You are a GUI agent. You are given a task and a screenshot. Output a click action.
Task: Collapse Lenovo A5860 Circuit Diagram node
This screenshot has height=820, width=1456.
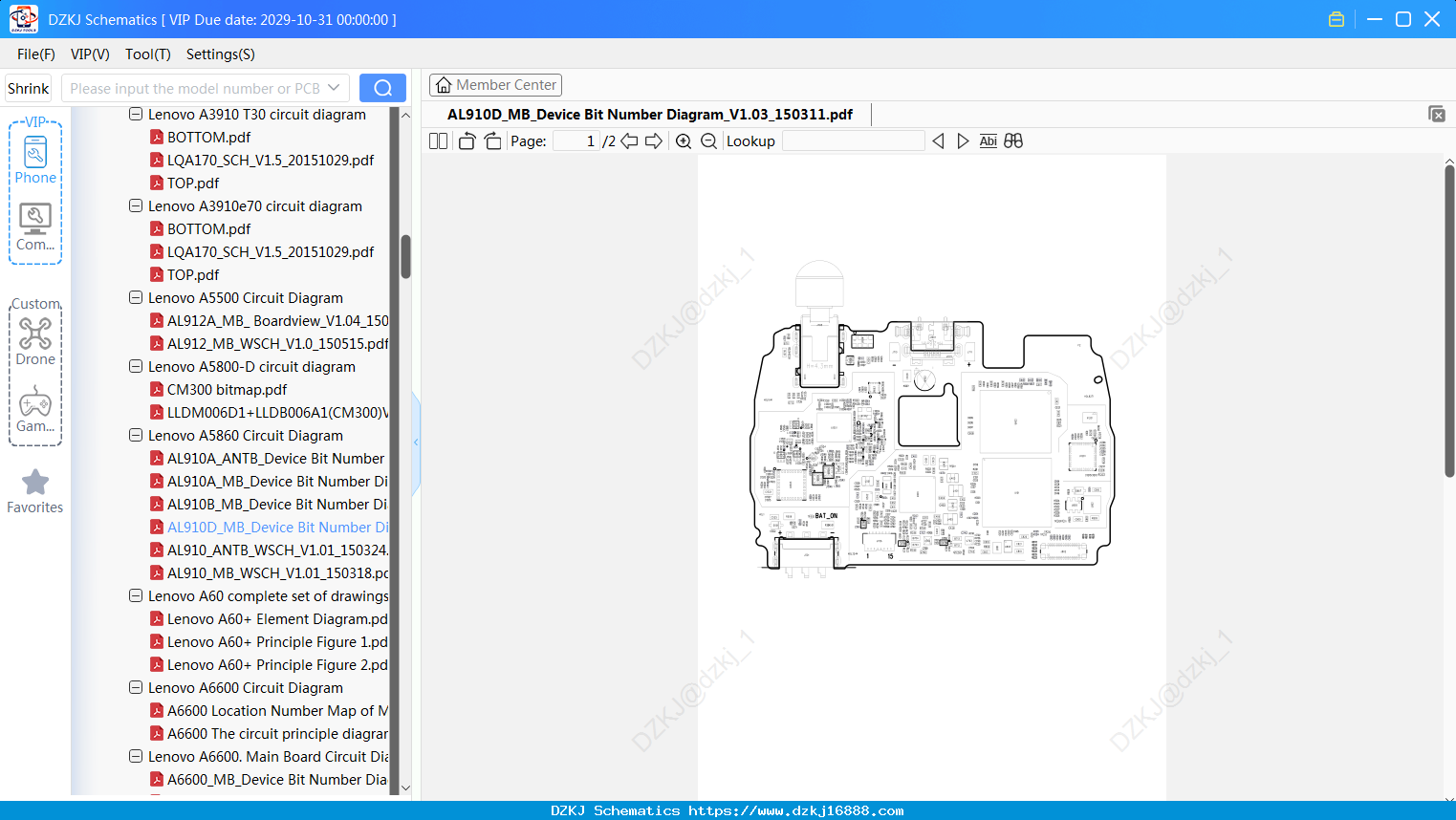136,435
